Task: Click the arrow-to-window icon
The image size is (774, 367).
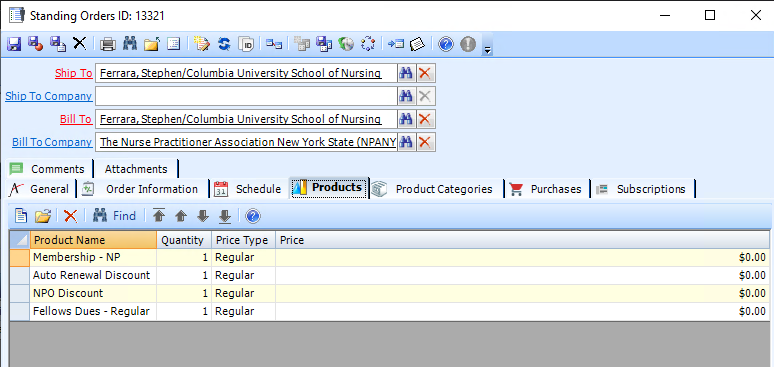Action: click(x=396, y=44)
